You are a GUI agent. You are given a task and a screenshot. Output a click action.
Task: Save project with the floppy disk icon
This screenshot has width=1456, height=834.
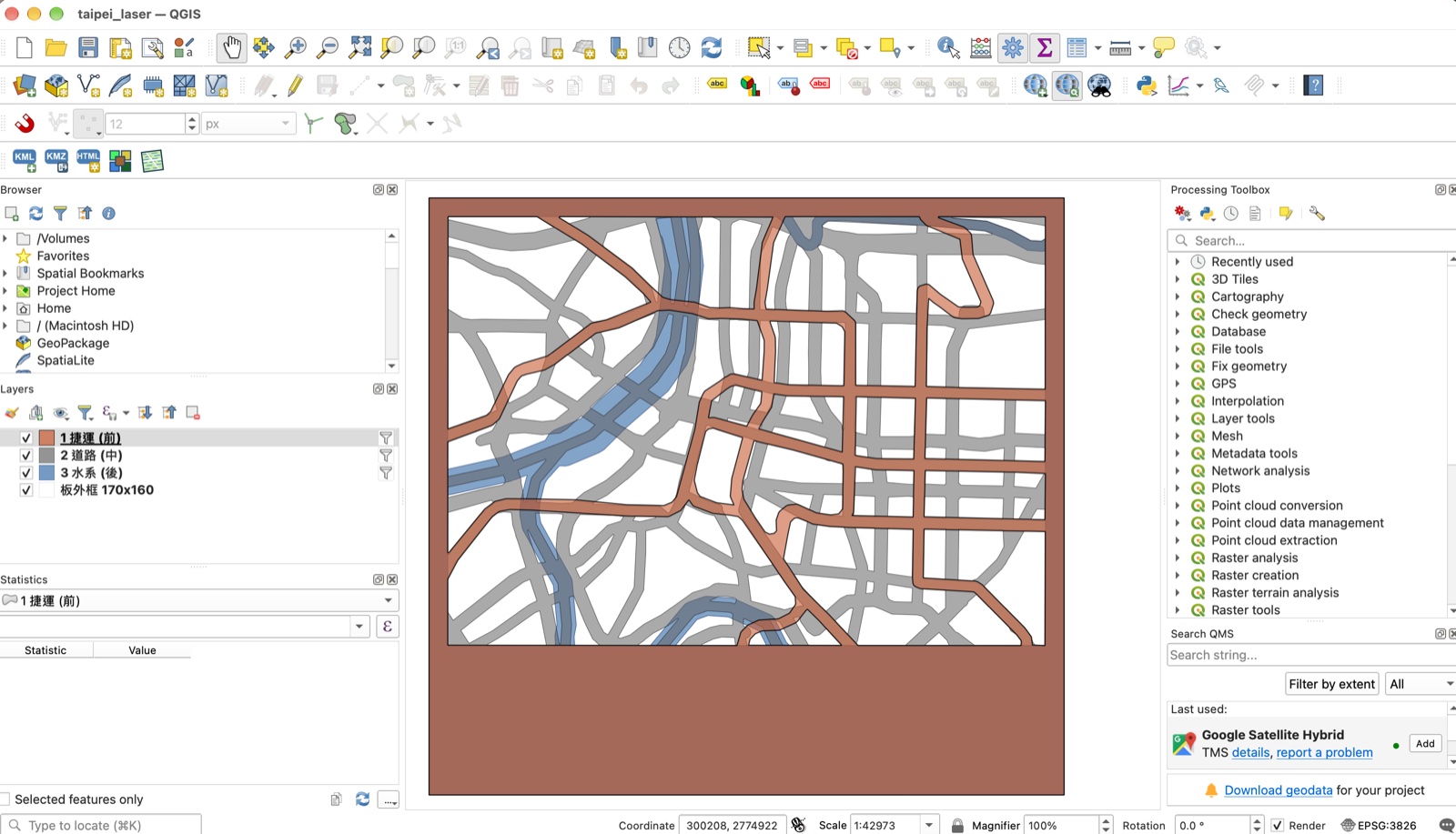click(88, 47)
